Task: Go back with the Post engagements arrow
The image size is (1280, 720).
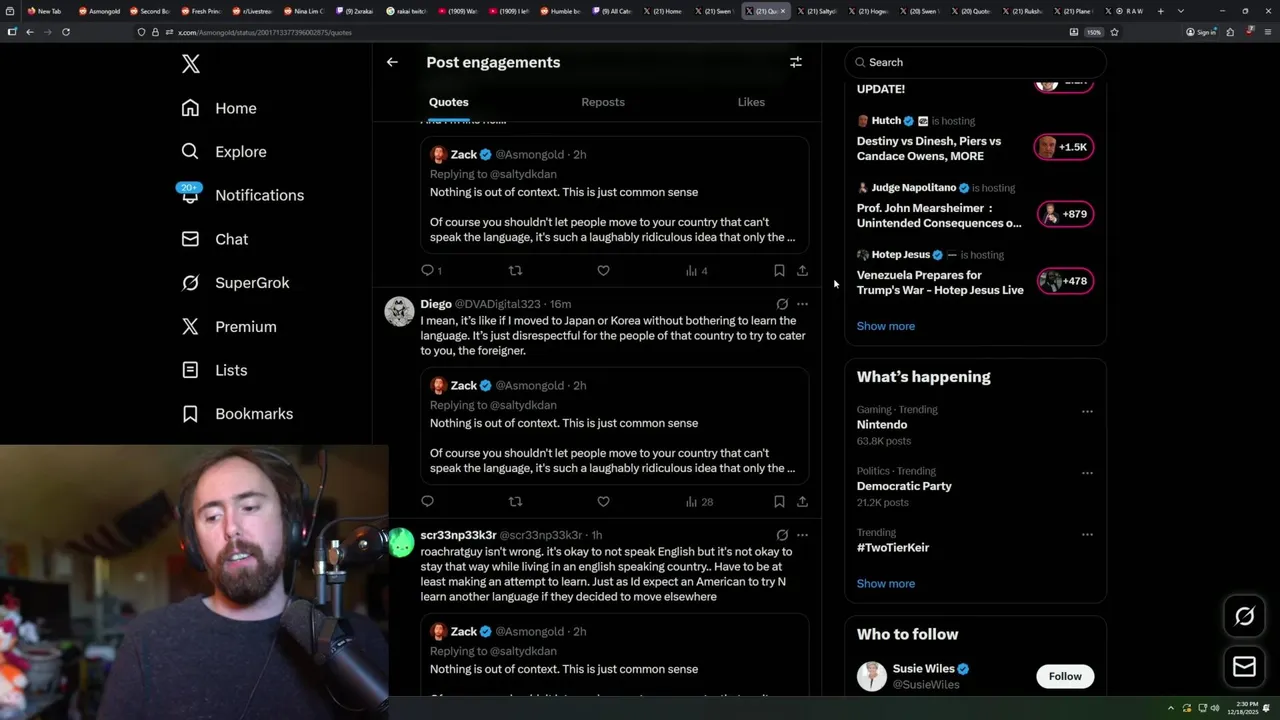Action: [x=392, y=62]
